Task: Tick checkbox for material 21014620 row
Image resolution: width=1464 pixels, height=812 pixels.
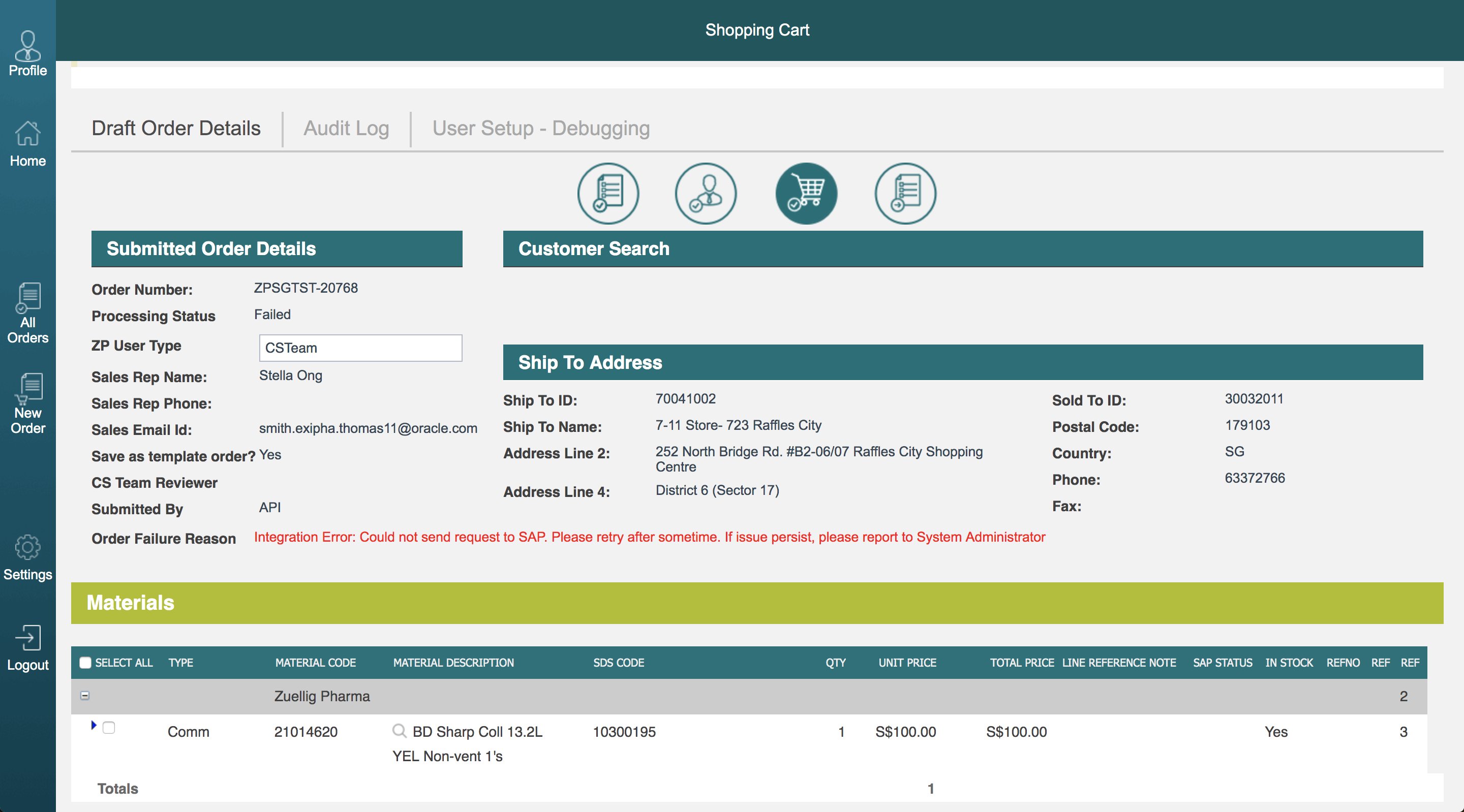Action: 109,727
